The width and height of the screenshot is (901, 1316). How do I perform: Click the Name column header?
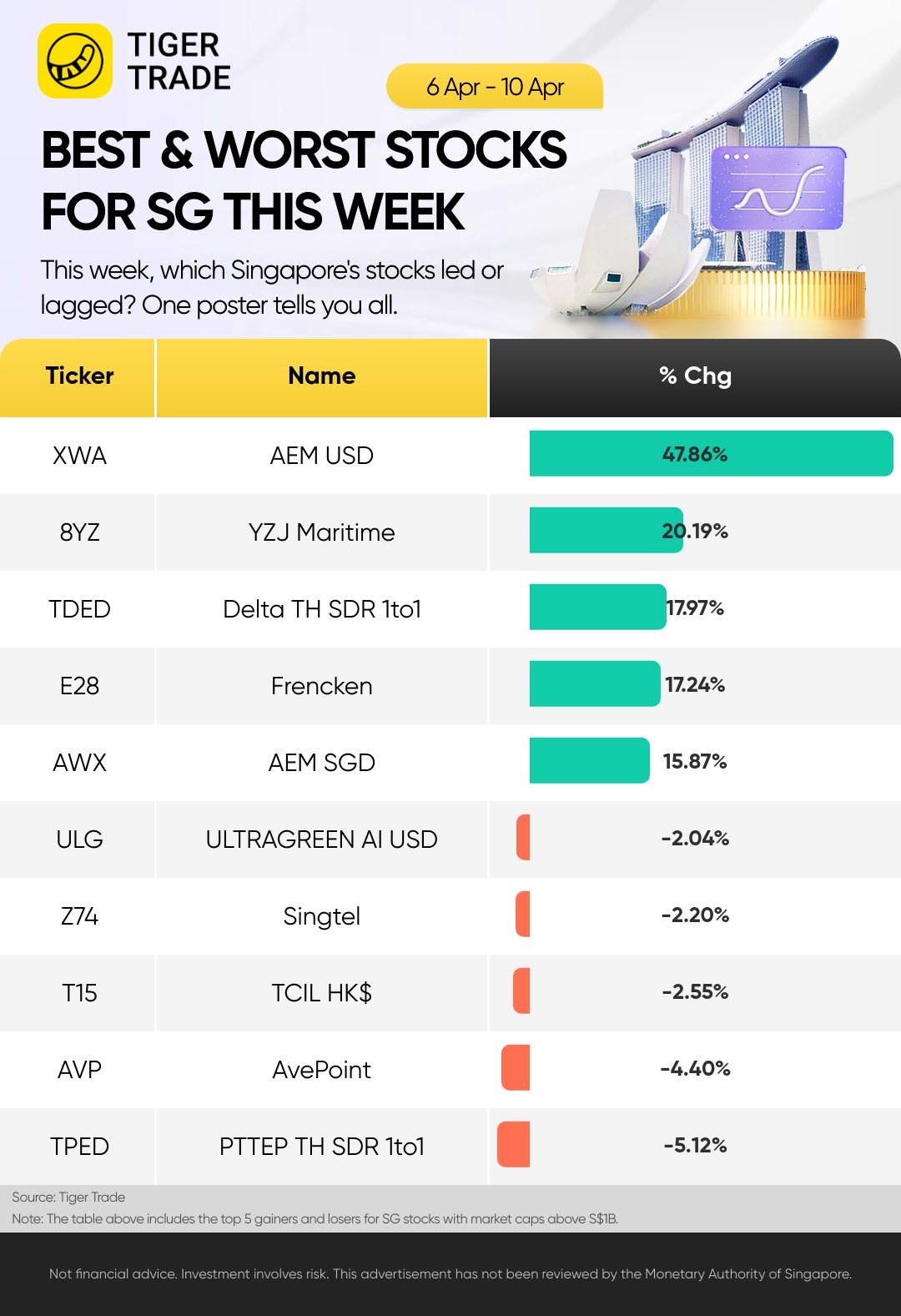322,377
